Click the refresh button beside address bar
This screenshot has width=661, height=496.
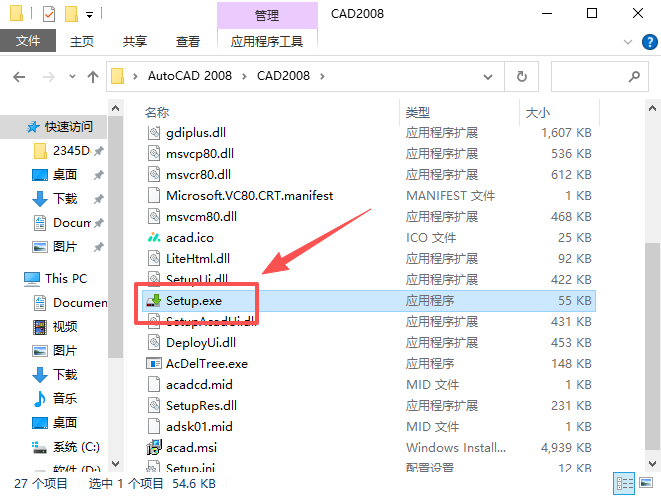[x=521, y=76]
